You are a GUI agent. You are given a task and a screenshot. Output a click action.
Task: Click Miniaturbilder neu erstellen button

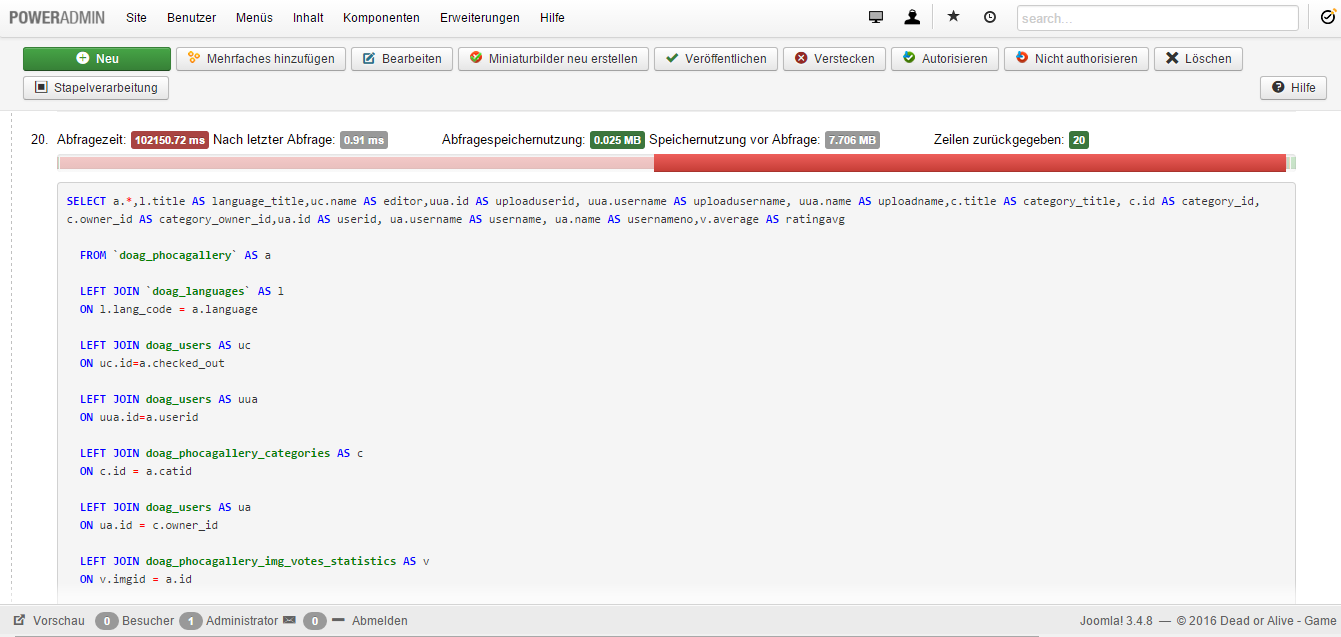click(x=554, y=59)
